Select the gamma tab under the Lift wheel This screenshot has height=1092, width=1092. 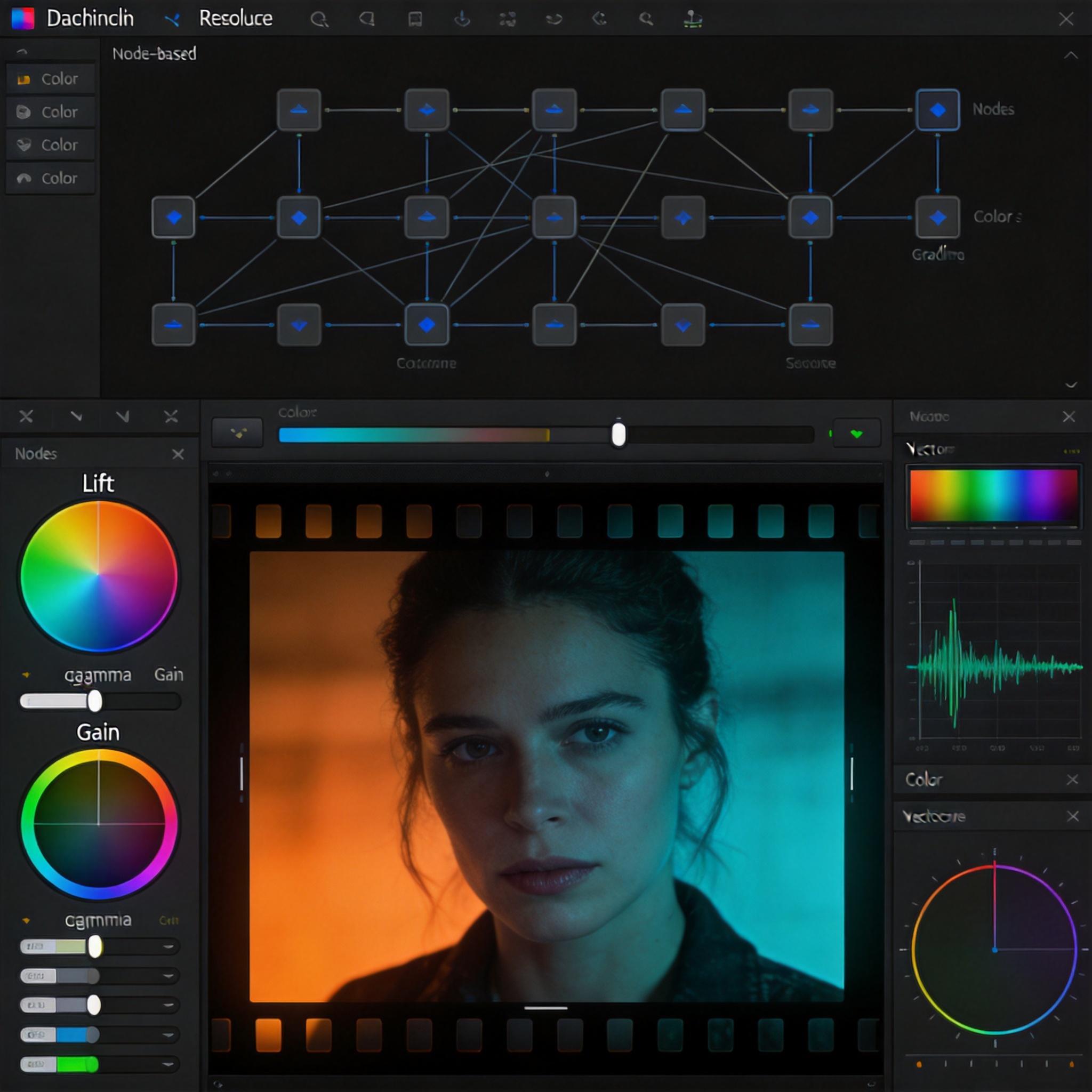(97, 675)
